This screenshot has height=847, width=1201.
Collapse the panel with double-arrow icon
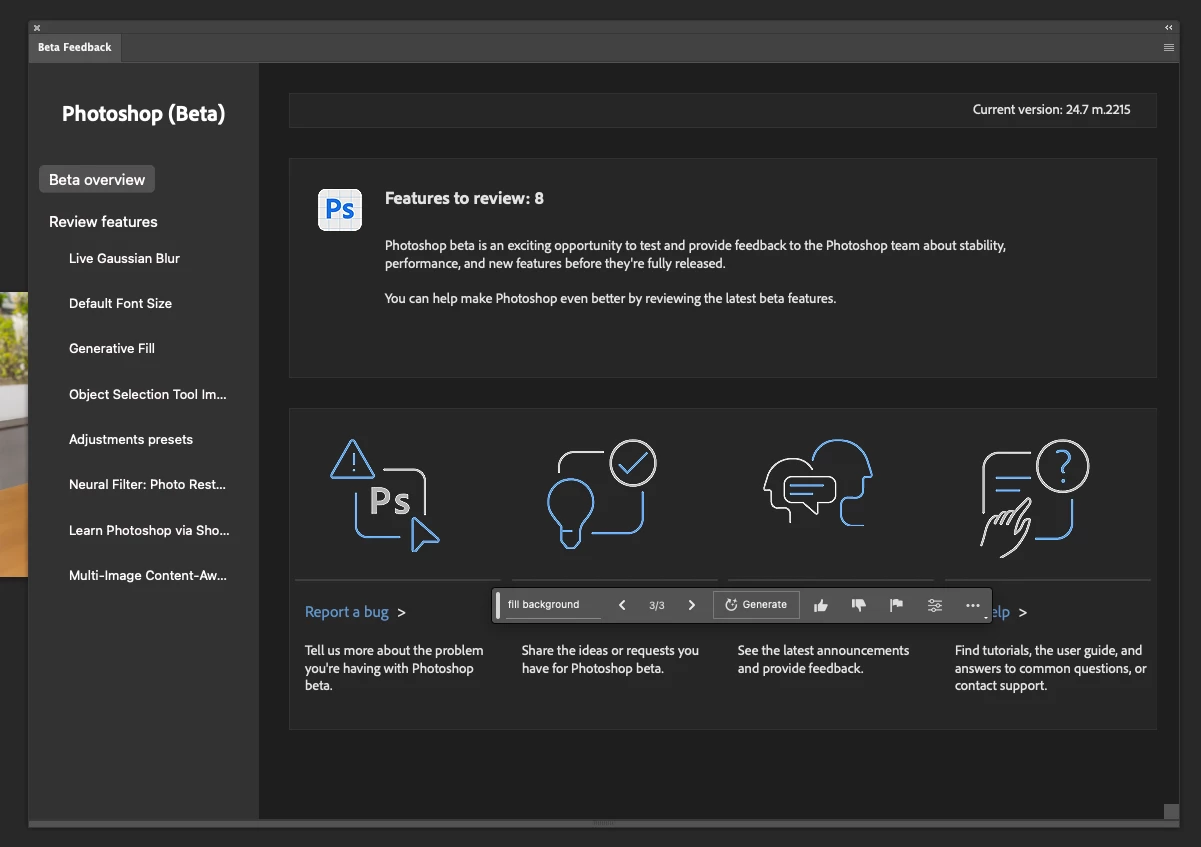pos(1169,27)
